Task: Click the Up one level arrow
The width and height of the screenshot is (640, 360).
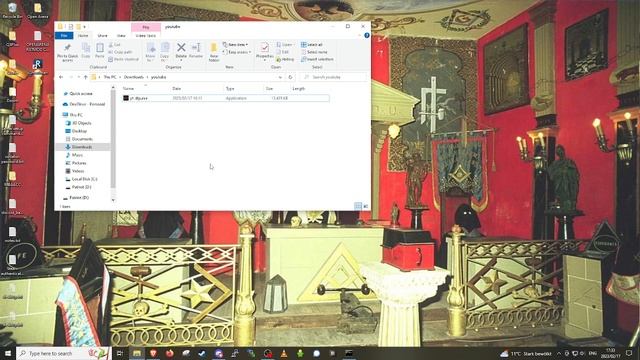Action: pos(85,77)
